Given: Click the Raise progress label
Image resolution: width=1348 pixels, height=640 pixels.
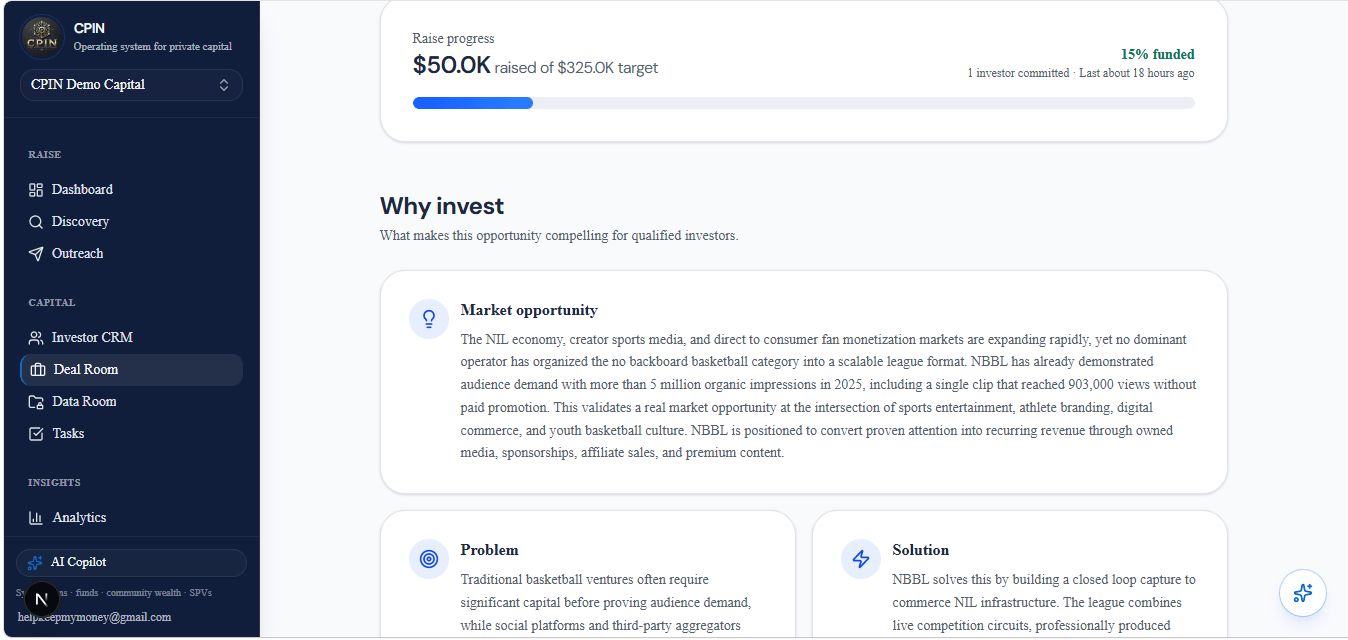Looking at the screenshot, I should [x=453, y=39].
